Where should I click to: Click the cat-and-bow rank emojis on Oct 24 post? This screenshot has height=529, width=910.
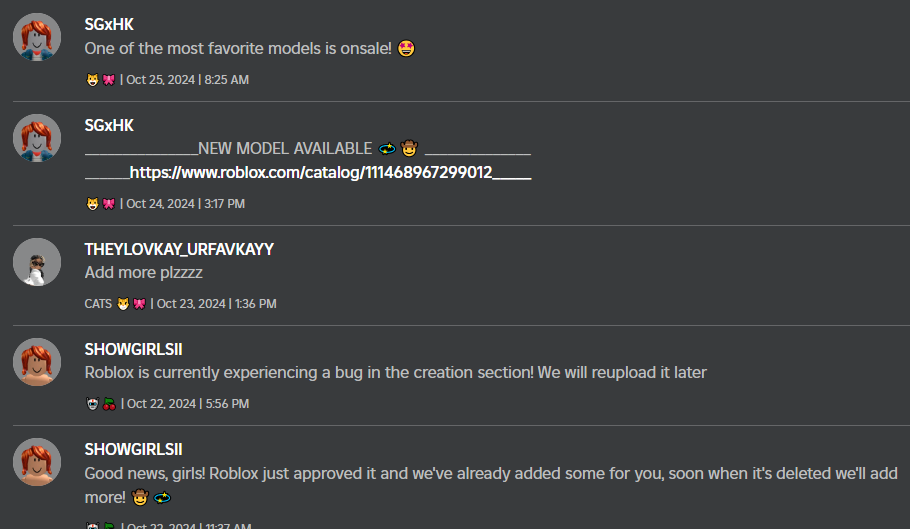pyautogui.click(x=101, y=204)
